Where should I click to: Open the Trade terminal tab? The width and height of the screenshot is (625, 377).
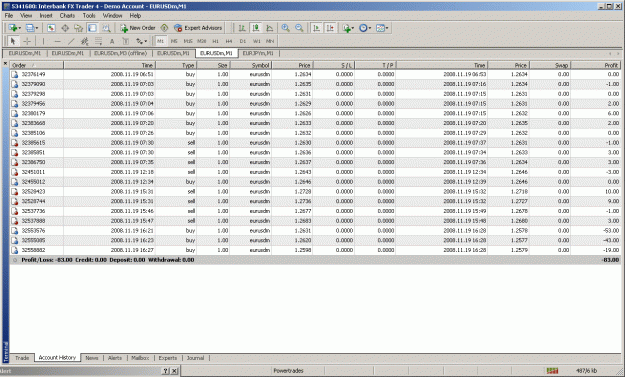coord(22,358)
